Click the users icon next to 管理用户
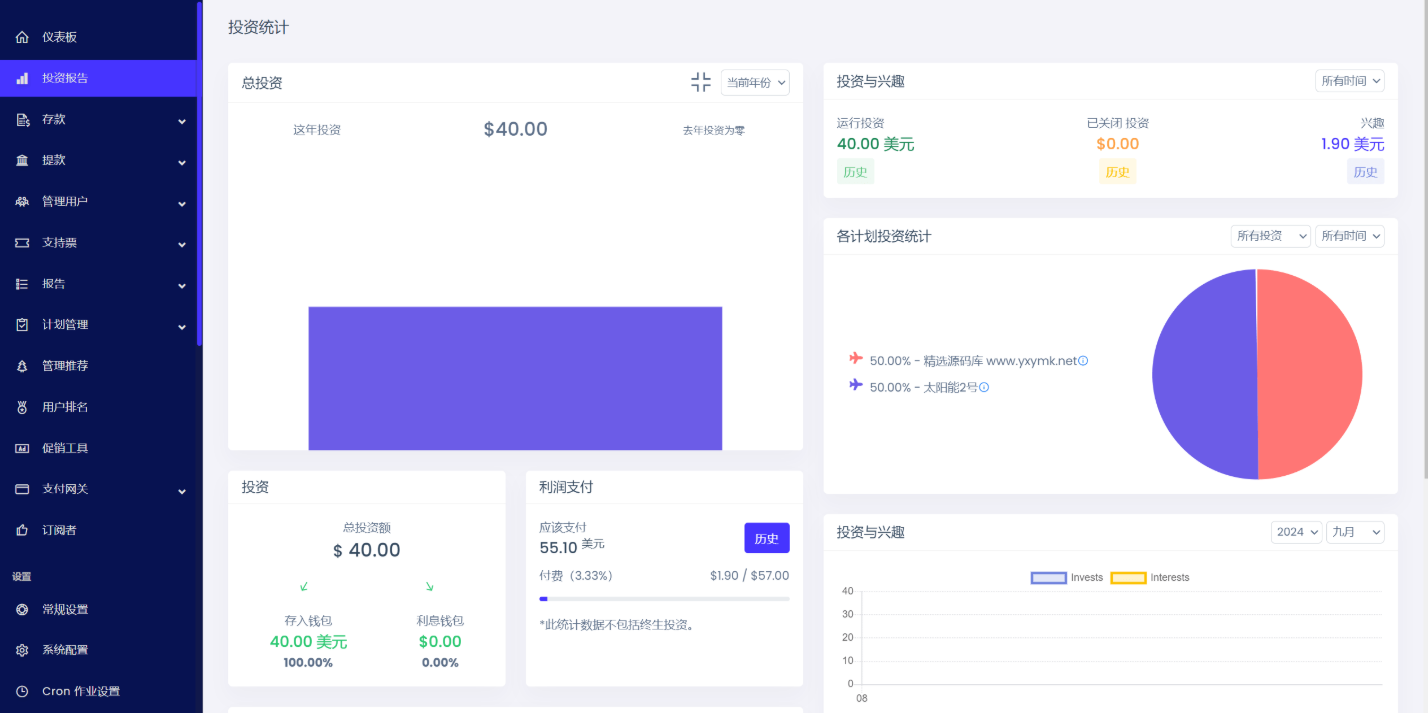This screenshot has height=713, width=1428. tap(22, 202)
